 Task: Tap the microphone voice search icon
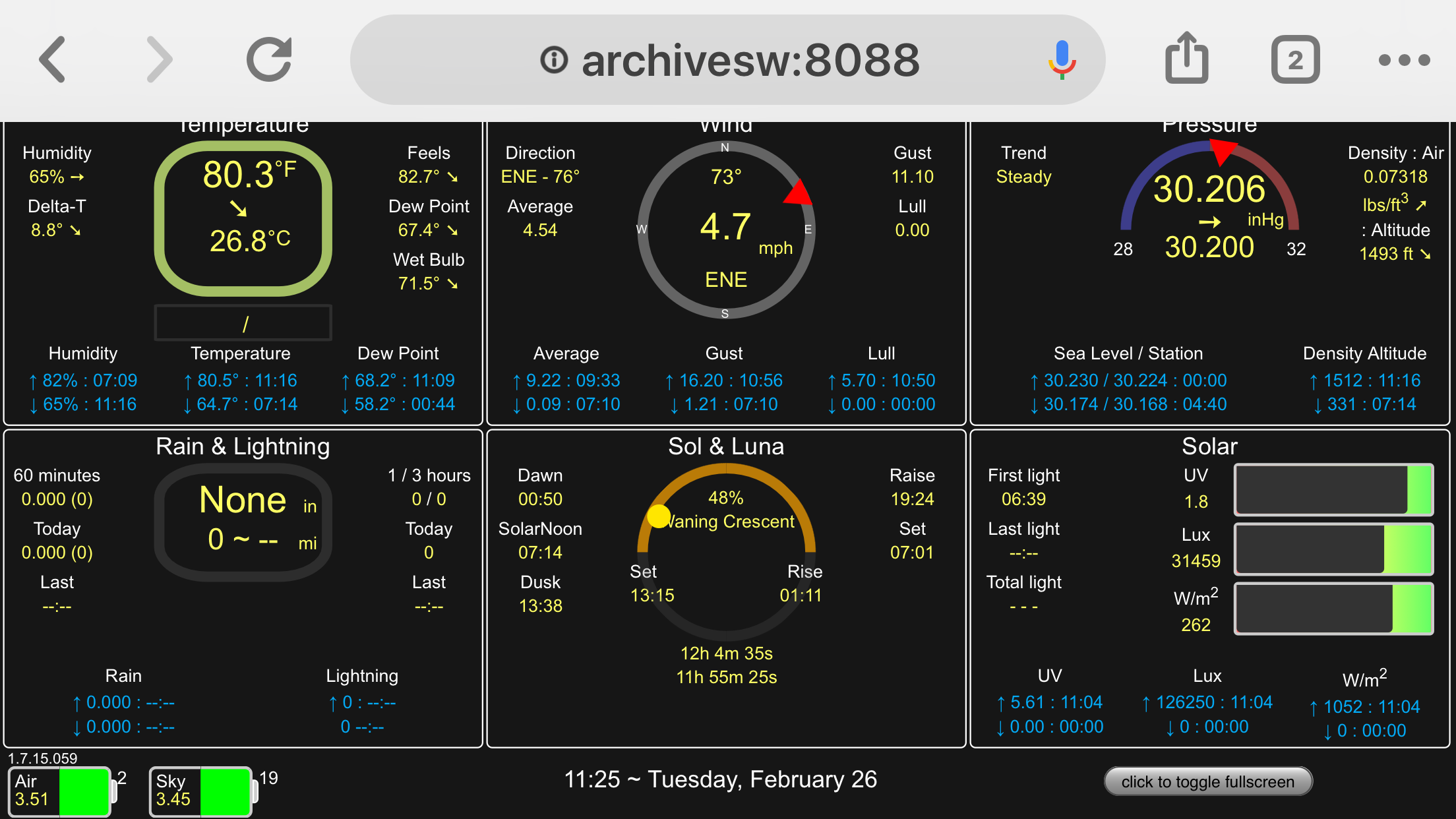[x=1062, y=60]
